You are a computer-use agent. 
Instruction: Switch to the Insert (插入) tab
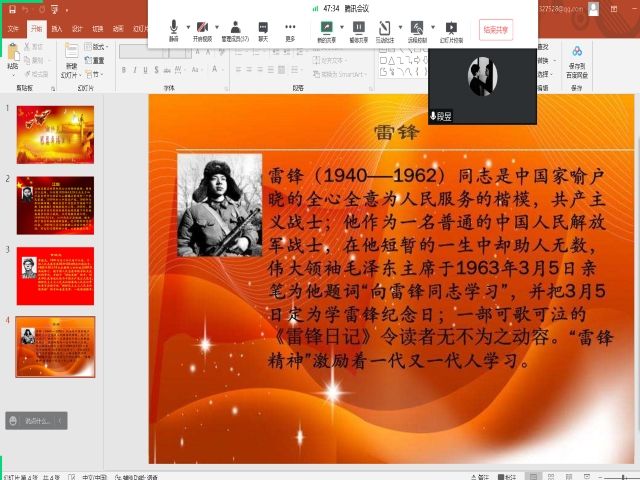(x=57, y=29)
